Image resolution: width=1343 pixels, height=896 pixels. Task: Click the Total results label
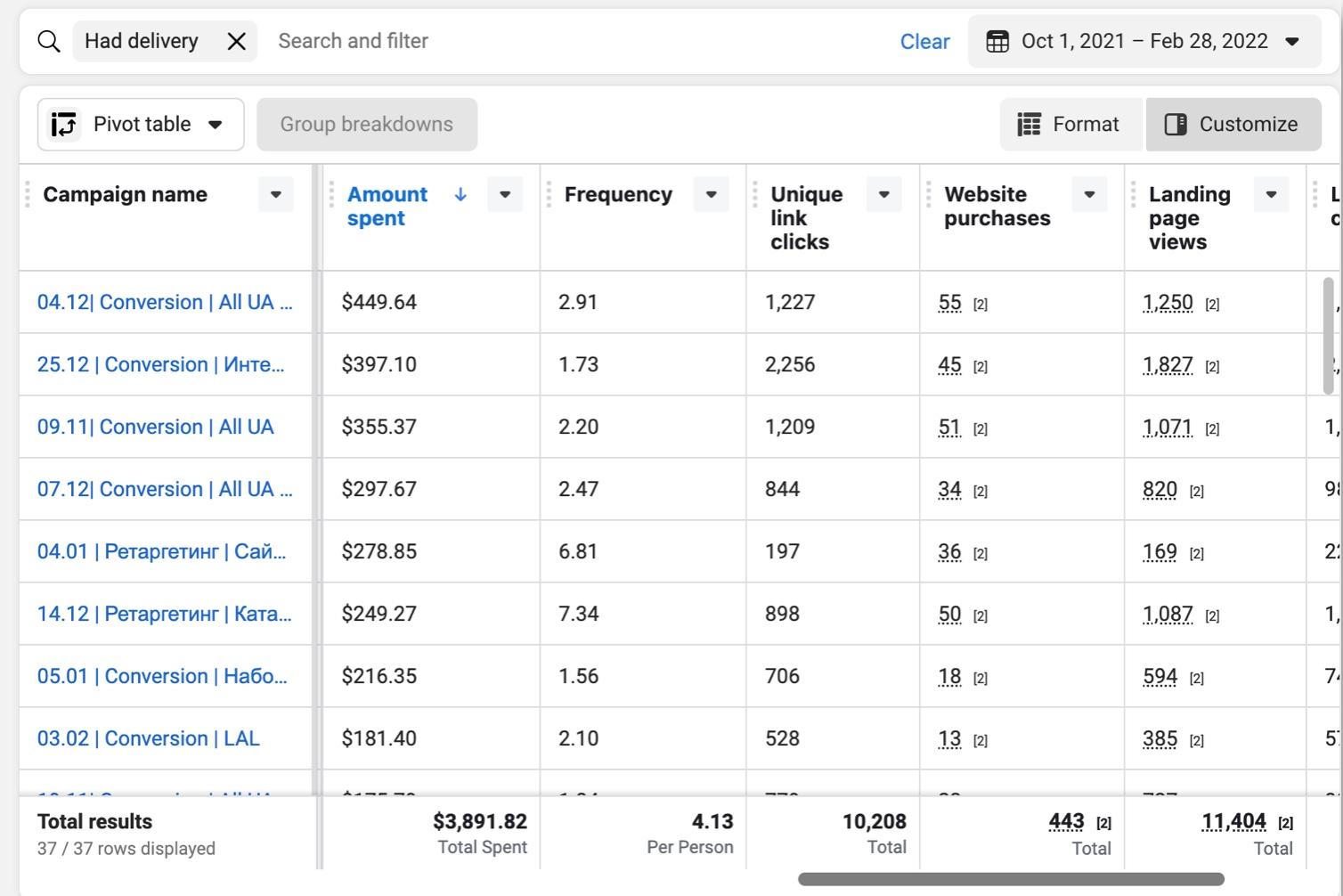[x=94, y=822]
